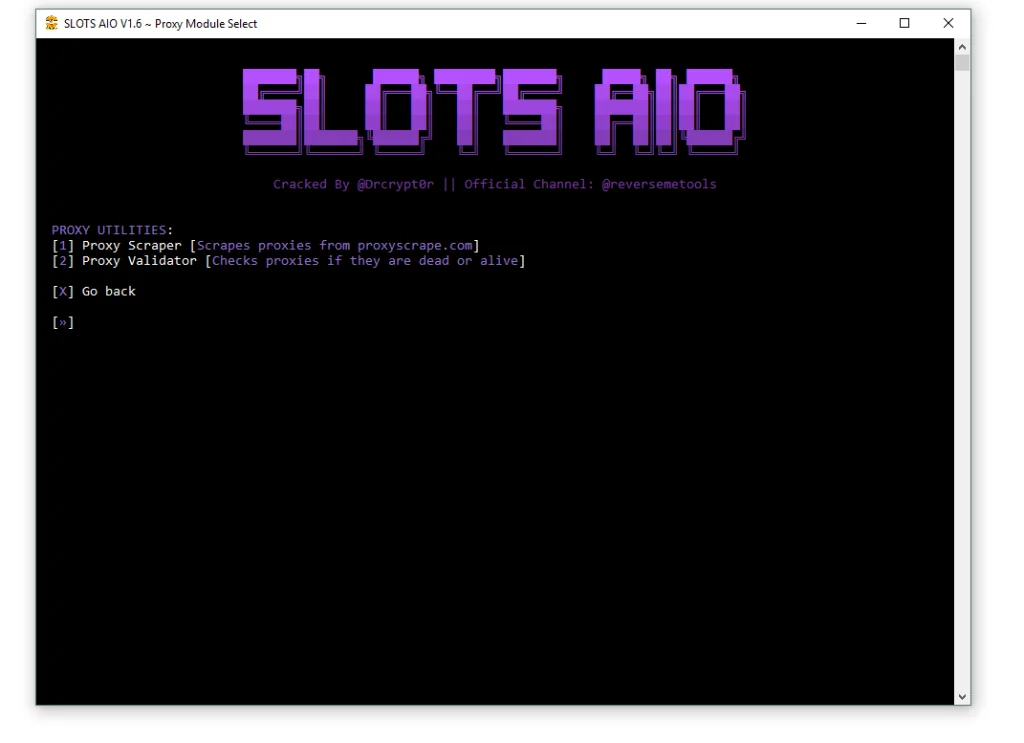Click the '@reversemetools' channel name
Viewport: 1024px width, 743px height.
tap(658, 184)
